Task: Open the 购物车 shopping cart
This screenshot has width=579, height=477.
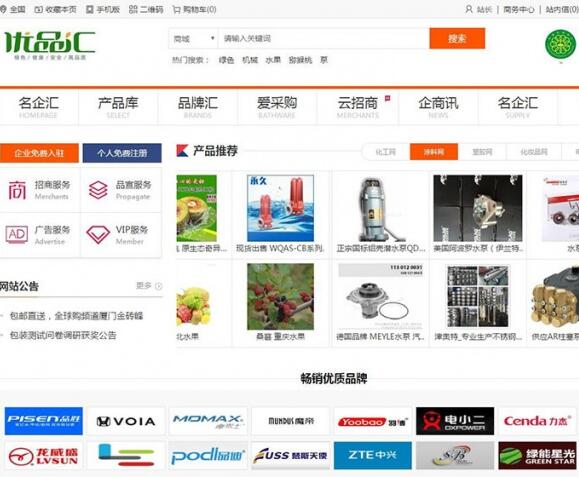Action: tap(195, 9)
